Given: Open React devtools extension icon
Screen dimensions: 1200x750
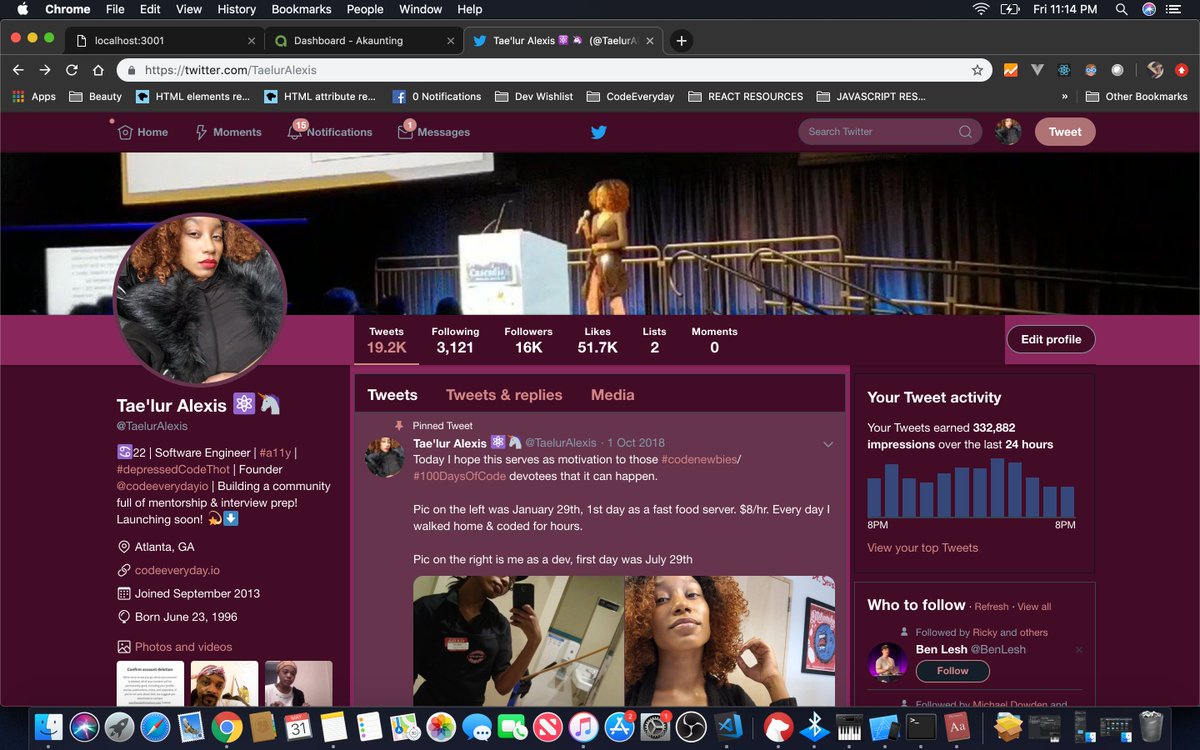Looking at the screenshot, I should [1064, 70].
